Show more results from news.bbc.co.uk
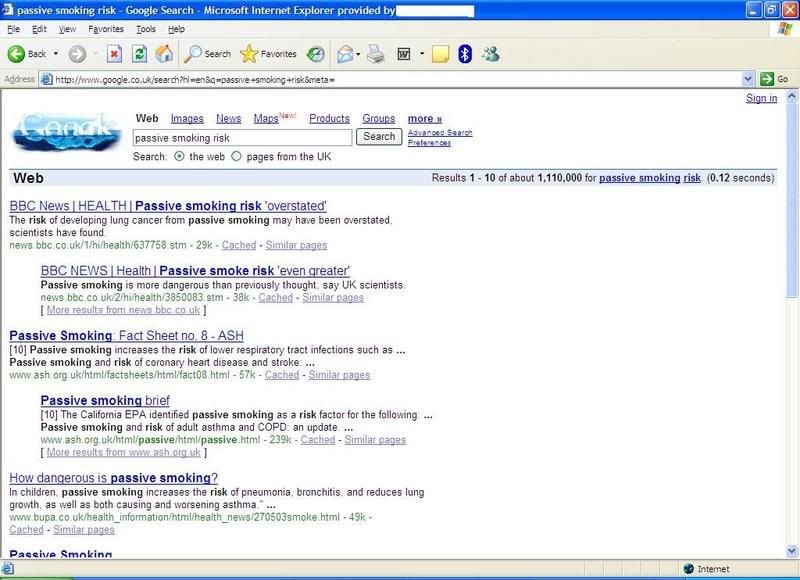This screenshot has height=580, width=800. coord(123,310)
